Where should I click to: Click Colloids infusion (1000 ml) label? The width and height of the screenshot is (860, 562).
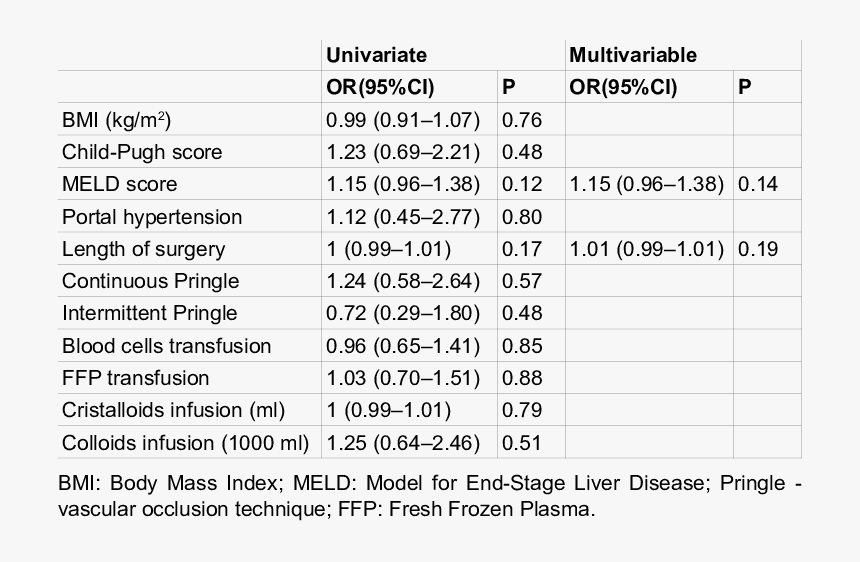(x=185, y=442)
